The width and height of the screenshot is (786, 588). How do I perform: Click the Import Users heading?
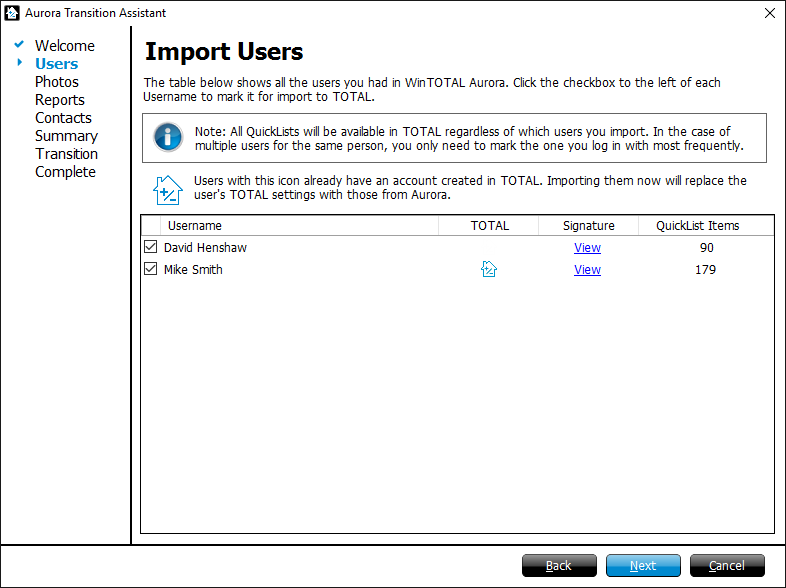[x=224, y=52]
